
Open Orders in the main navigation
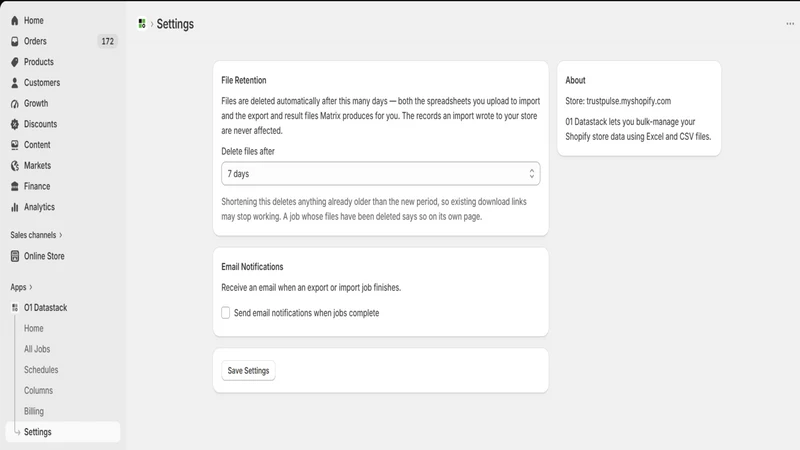35,41
